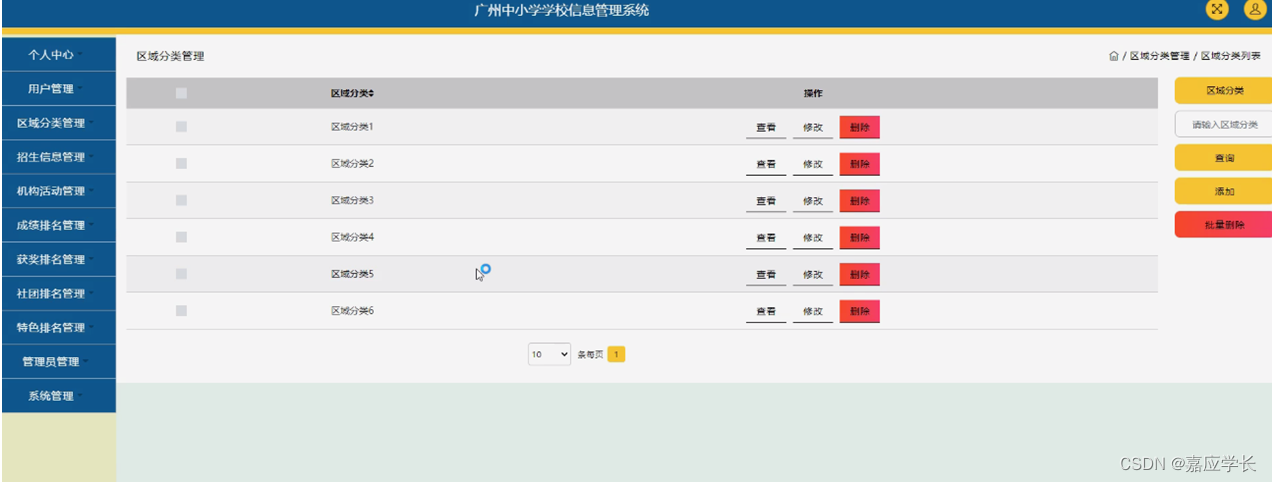Select the 区域分类3 name cell
1272x482 pixels.
(x=352, y=200)
